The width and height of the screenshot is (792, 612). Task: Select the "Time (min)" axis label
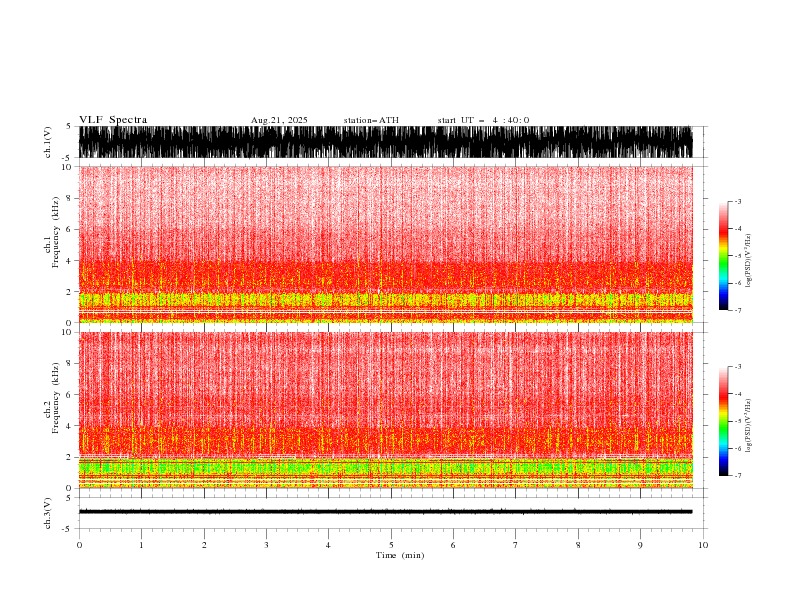tap(400, 555)
